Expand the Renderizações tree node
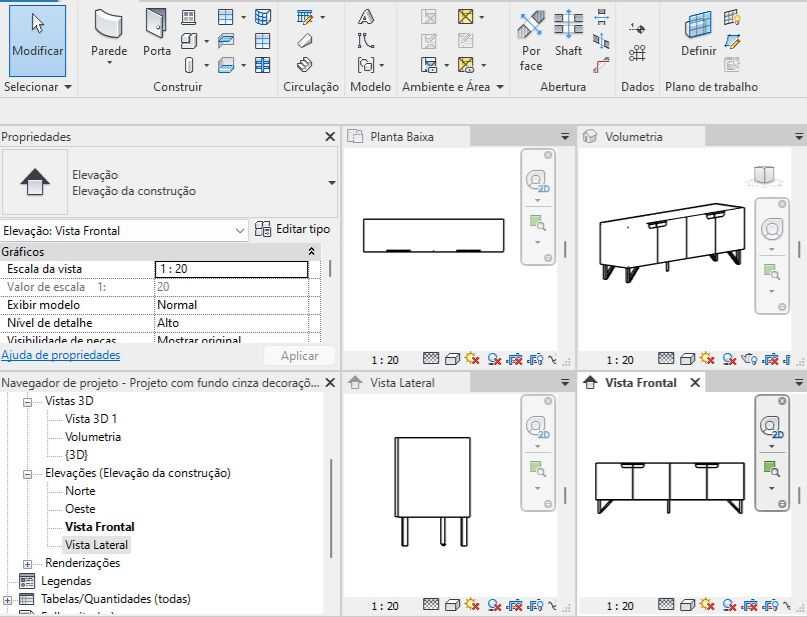The image size is (807, 617). 27,564
